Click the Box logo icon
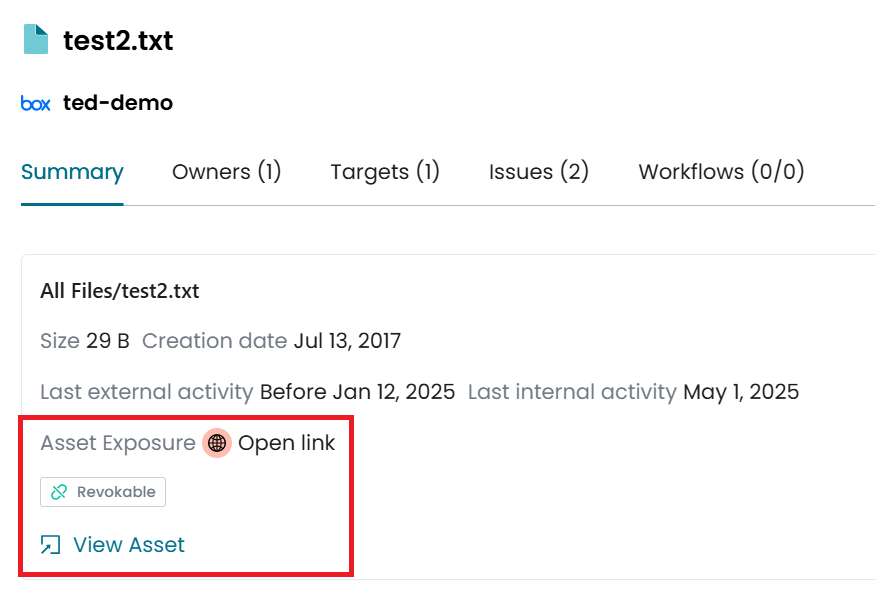Image resolution: width=875 pixels, height=603 pixels. coord(35,103)
